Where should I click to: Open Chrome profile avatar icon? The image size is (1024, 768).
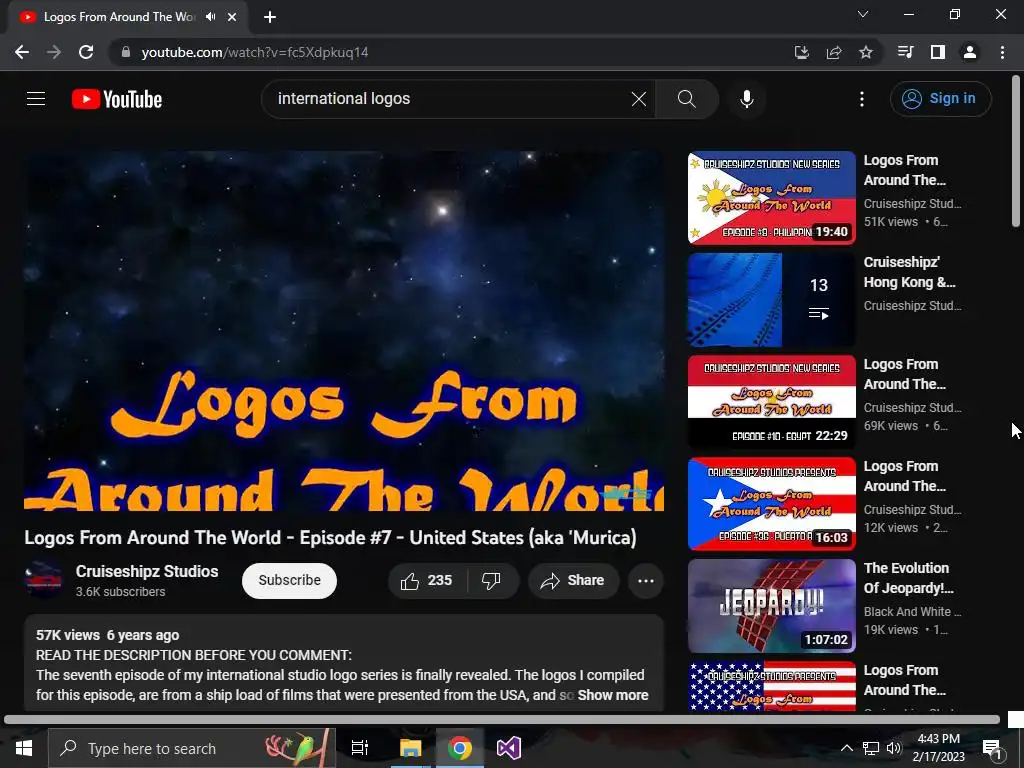970,52
